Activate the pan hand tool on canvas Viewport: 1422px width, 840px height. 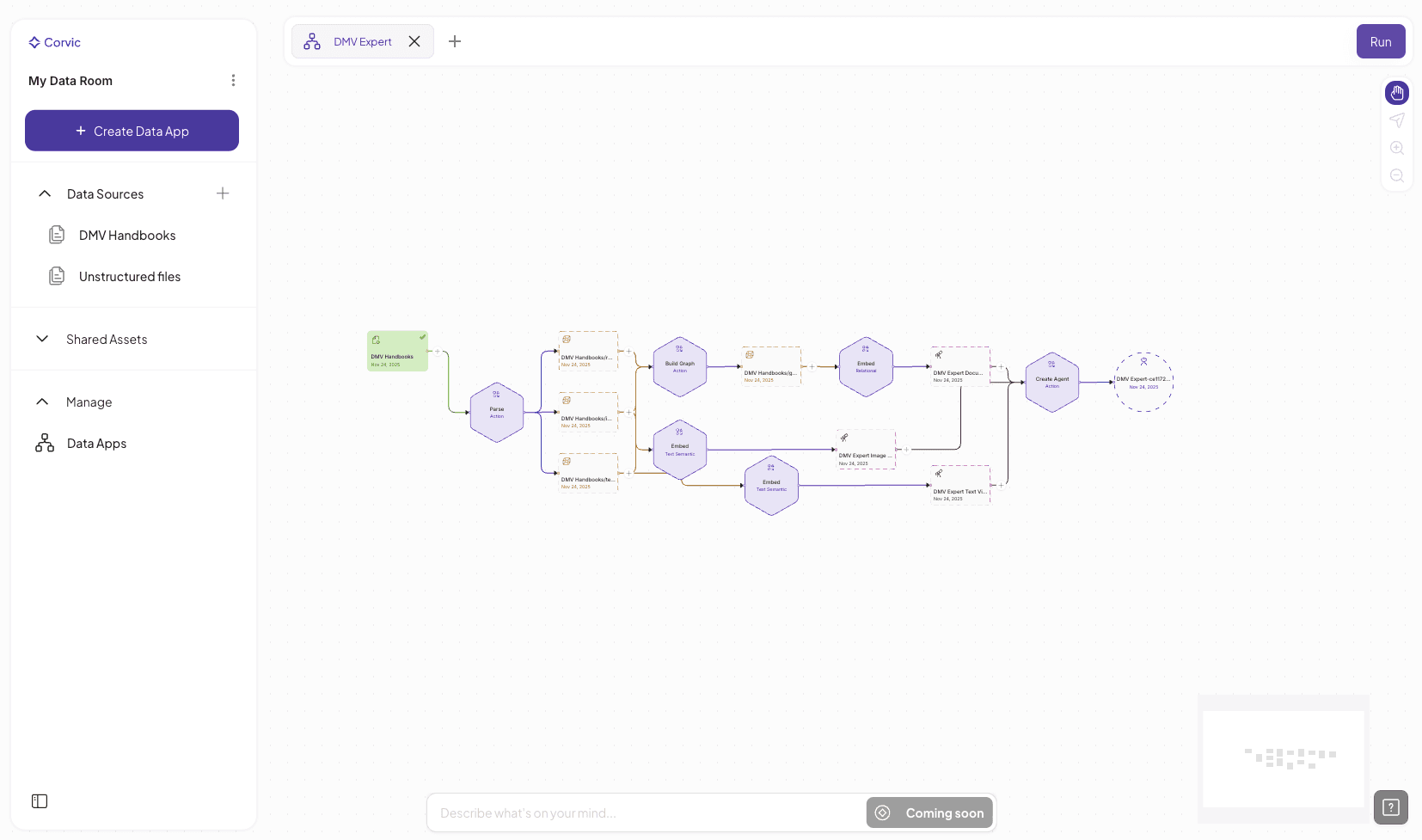click(1397, 93)
